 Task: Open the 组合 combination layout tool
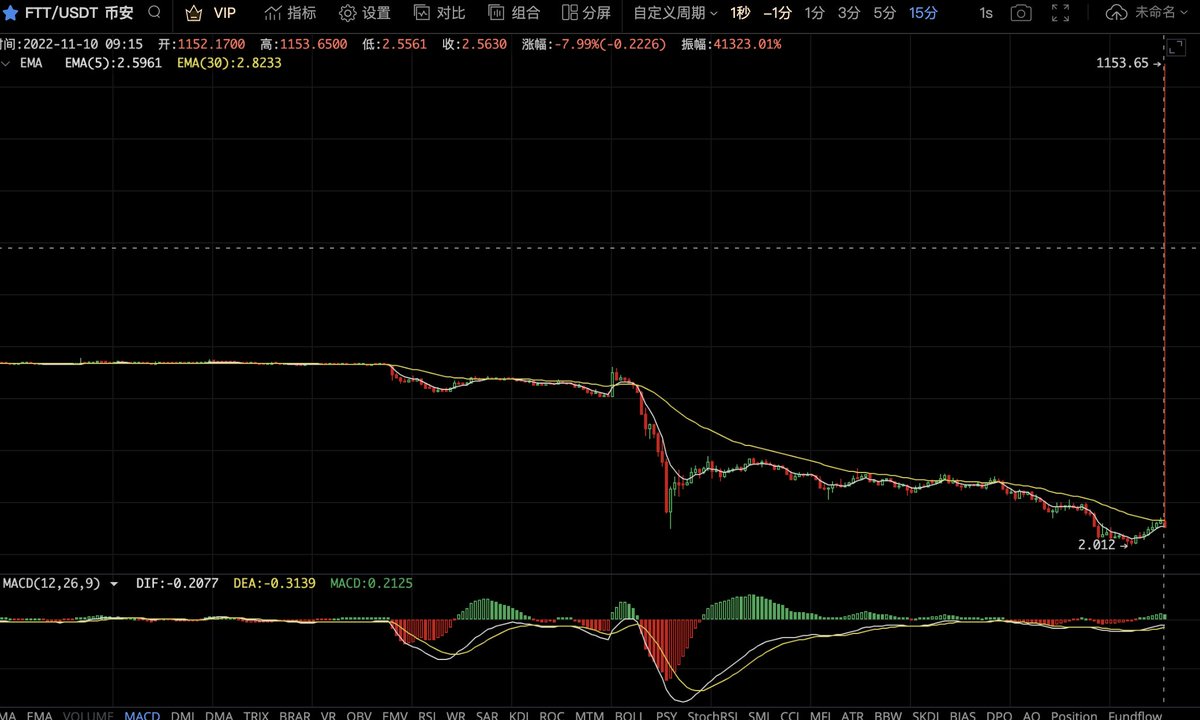[514, 13]
